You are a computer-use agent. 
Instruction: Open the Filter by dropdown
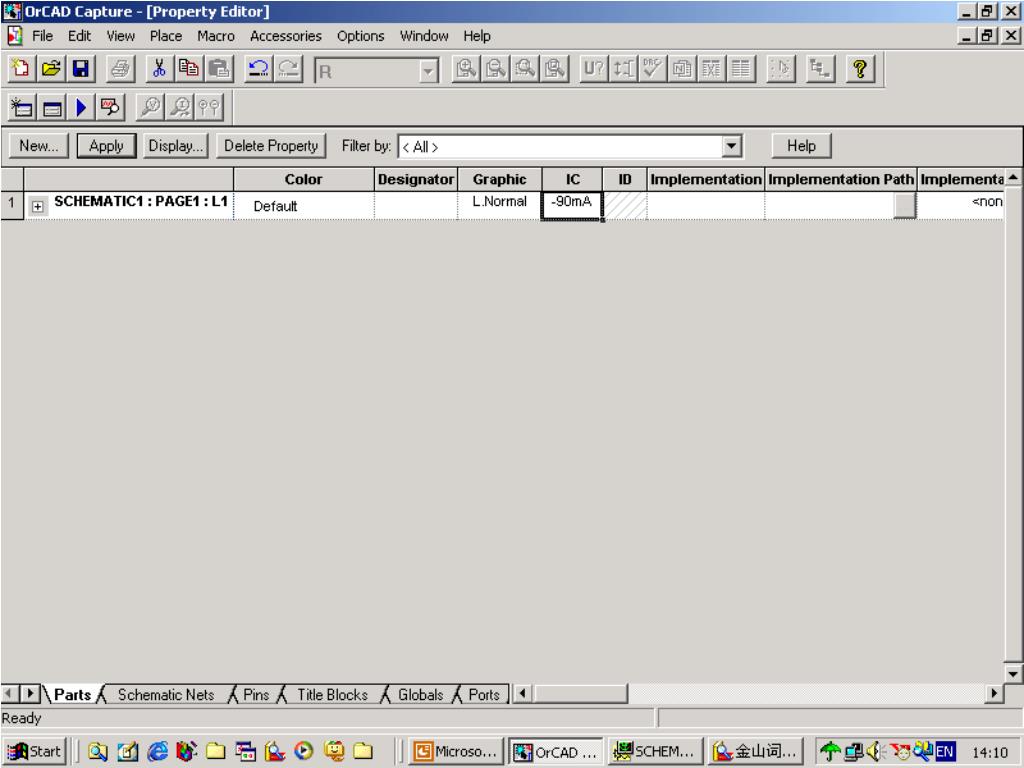[x=731, y=146]
